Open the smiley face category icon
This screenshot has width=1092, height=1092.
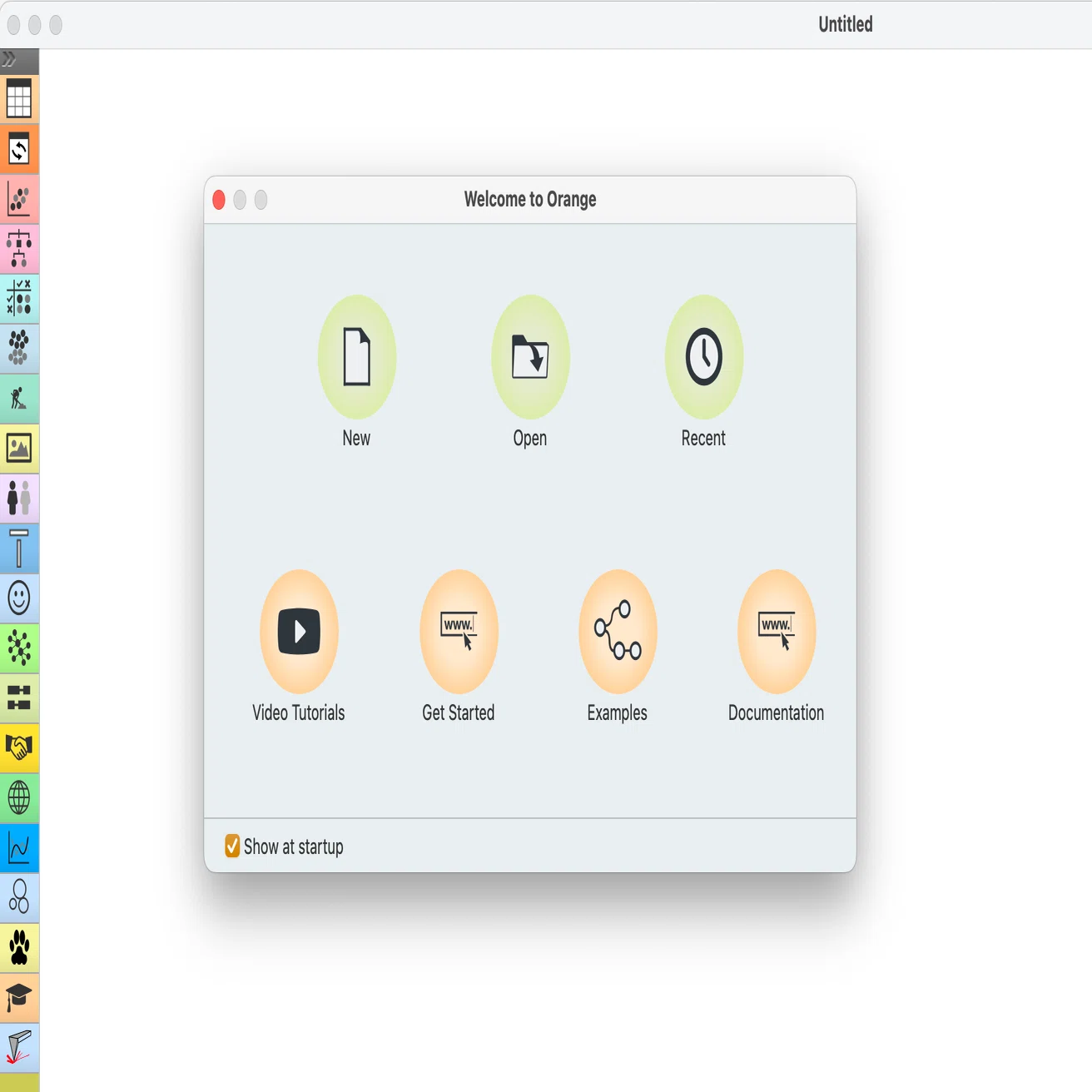(19, 598)
